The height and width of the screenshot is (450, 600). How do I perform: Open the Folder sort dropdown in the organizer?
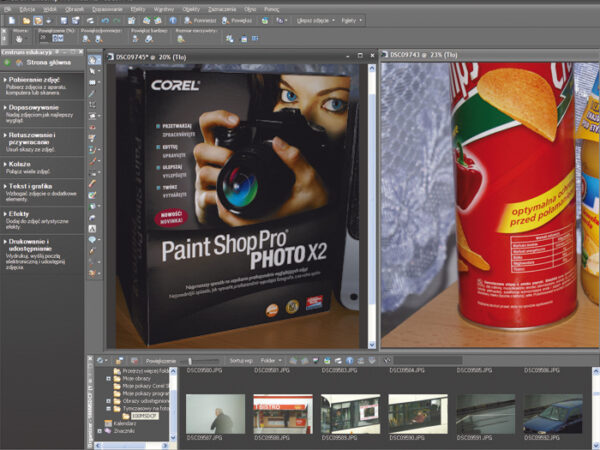271,360
